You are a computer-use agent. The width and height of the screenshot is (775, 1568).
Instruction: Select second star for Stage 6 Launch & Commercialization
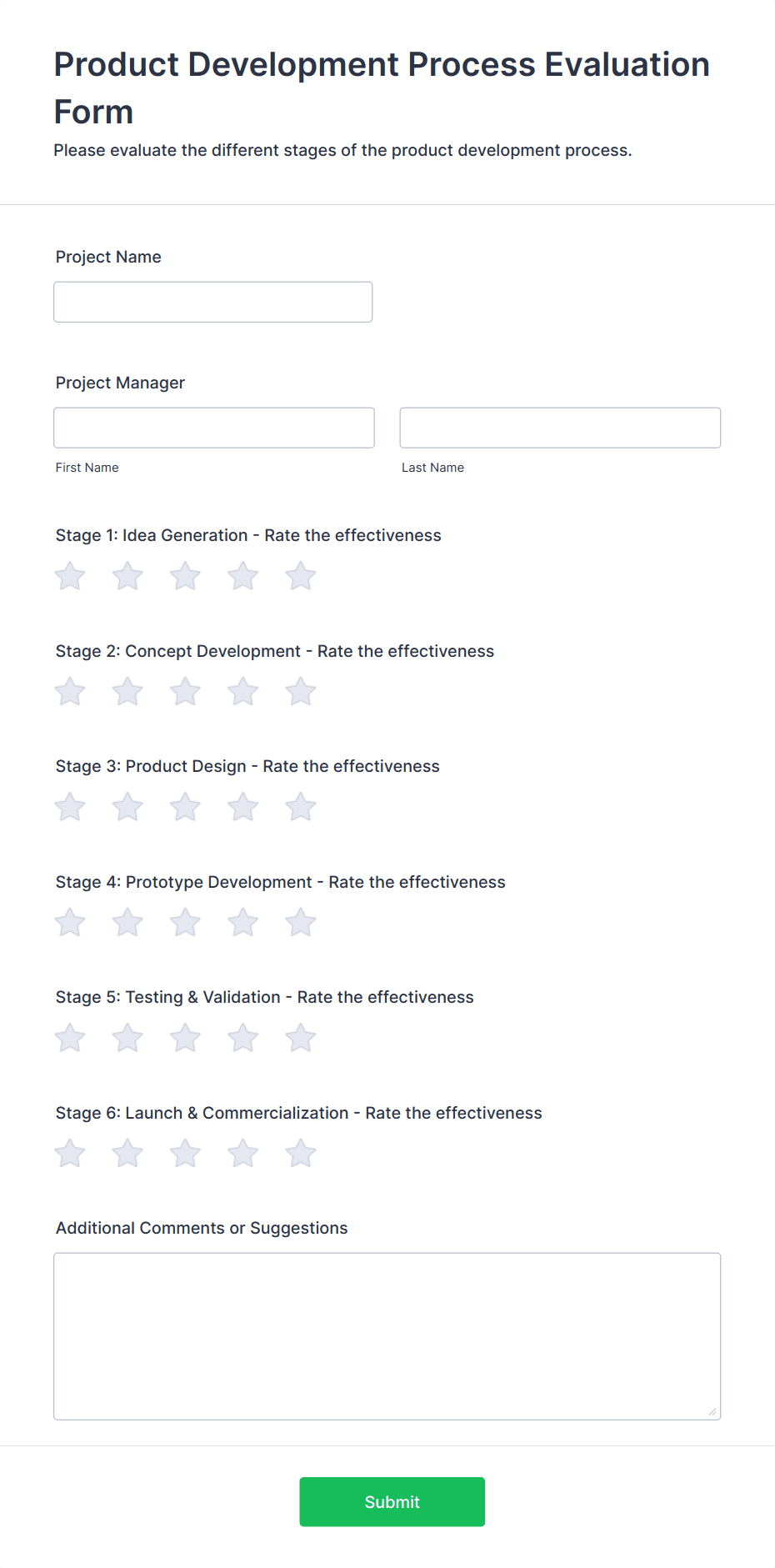coord(127,1154)
